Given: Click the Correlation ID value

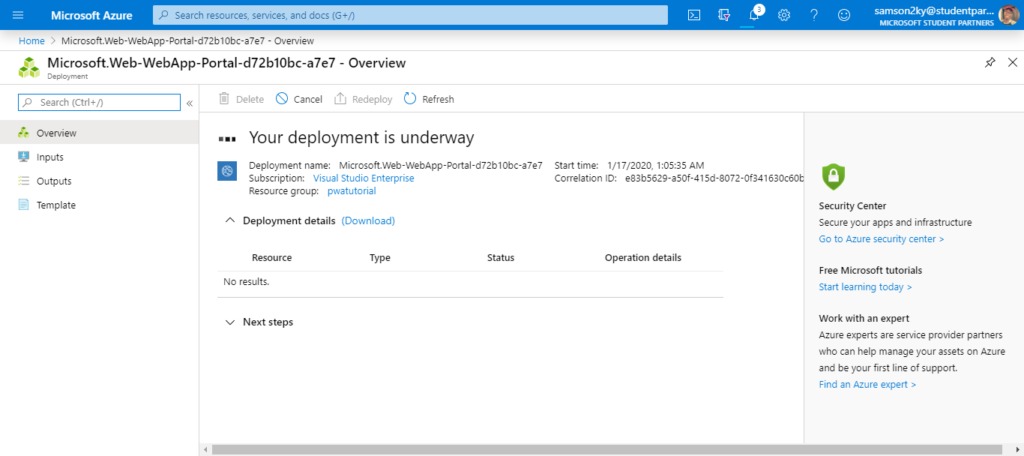Looking at the screenshot, I should click(x=714, y=178).
